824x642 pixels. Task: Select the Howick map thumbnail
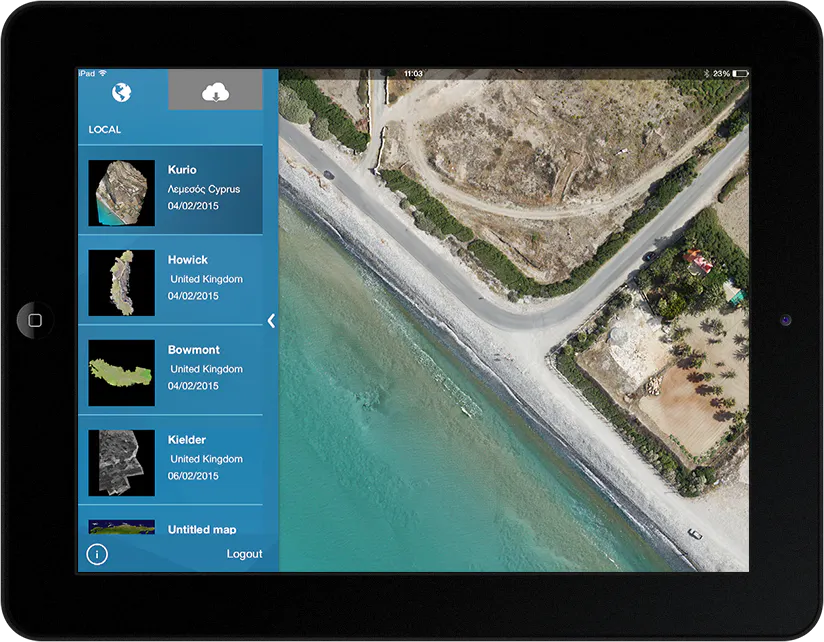(x=121, y=283)
